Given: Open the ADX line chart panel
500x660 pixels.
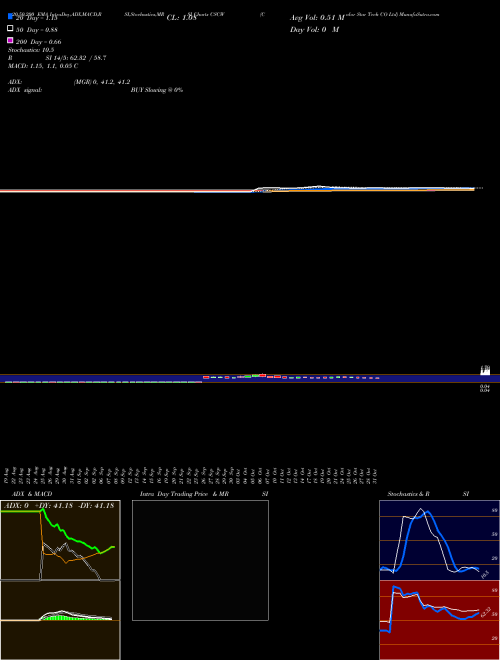Looking at the screenshot, I should 60,540.
